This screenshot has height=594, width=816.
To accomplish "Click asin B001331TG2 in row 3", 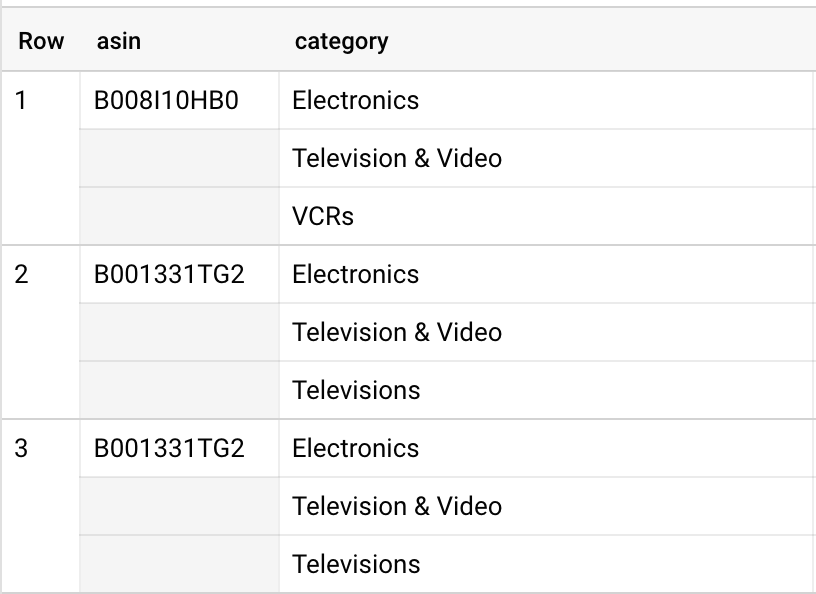I will tap(168, 449).
